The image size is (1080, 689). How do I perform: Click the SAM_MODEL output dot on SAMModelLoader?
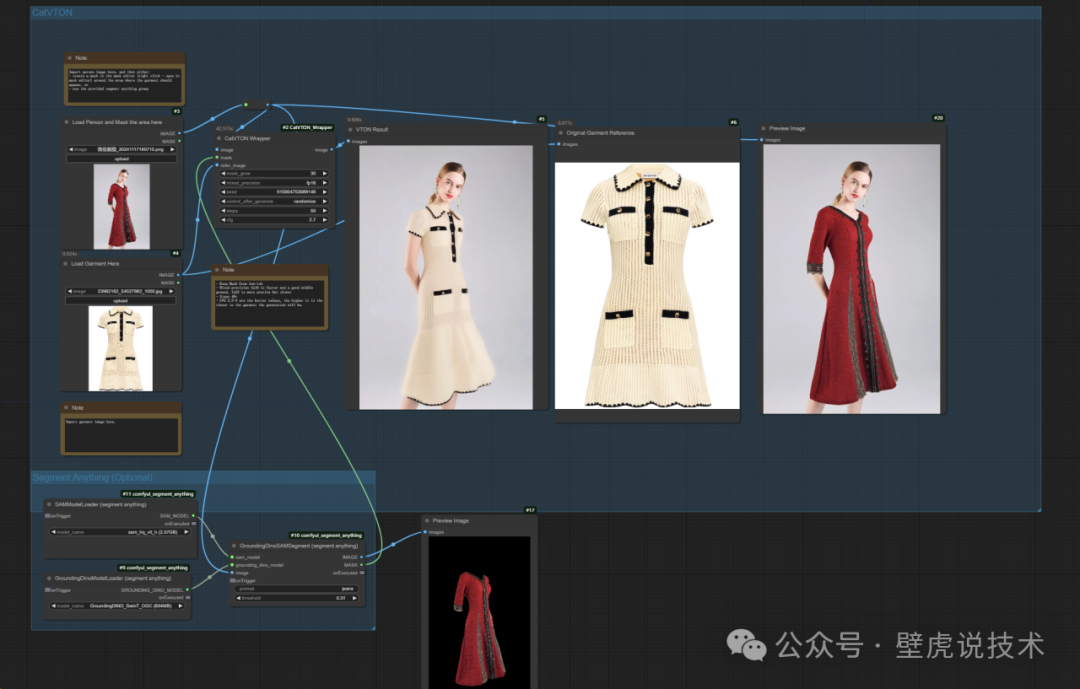tap(192, 515)
